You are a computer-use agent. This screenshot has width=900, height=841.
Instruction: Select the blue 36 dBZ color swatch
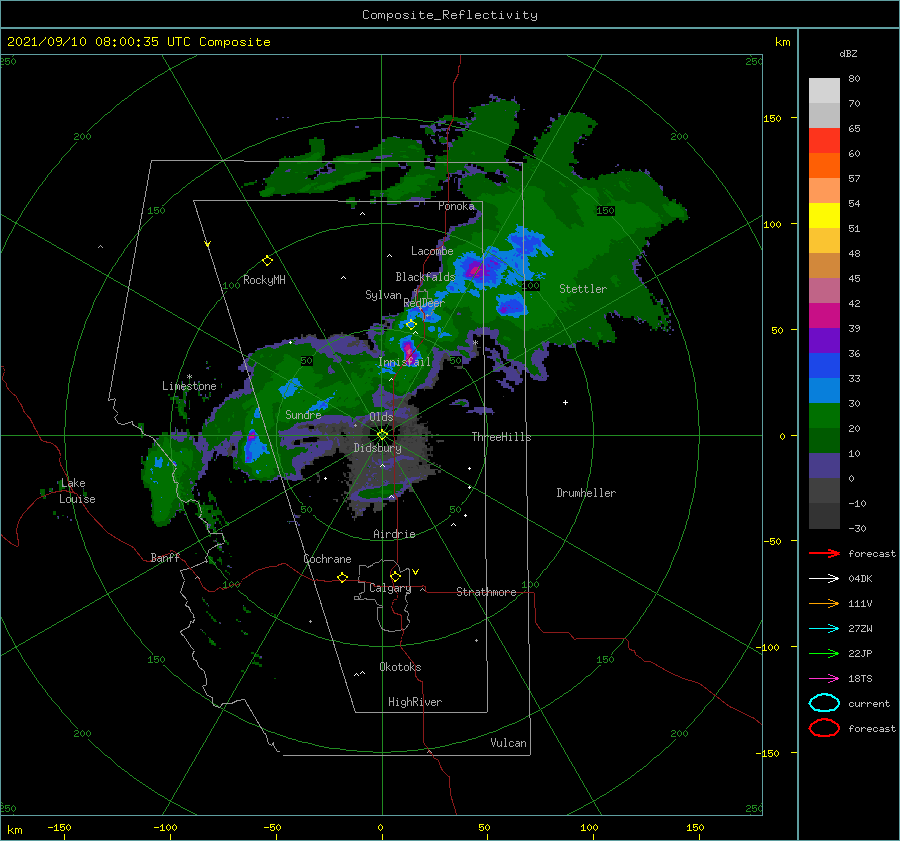[x=824, y=365]
